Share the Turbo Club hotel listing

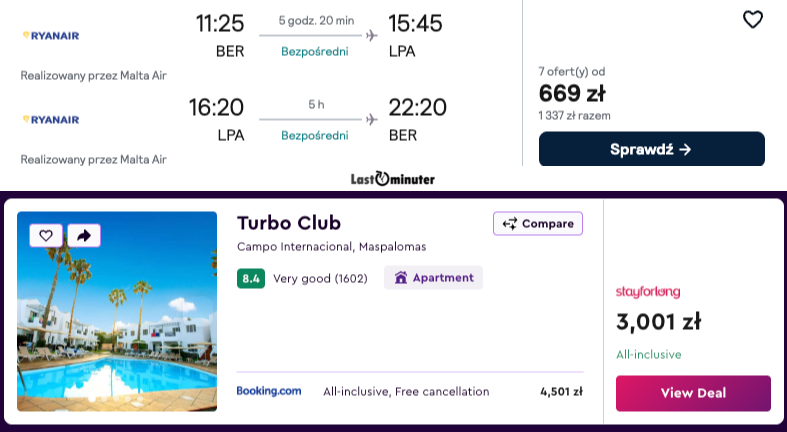(x=84, y=235)
